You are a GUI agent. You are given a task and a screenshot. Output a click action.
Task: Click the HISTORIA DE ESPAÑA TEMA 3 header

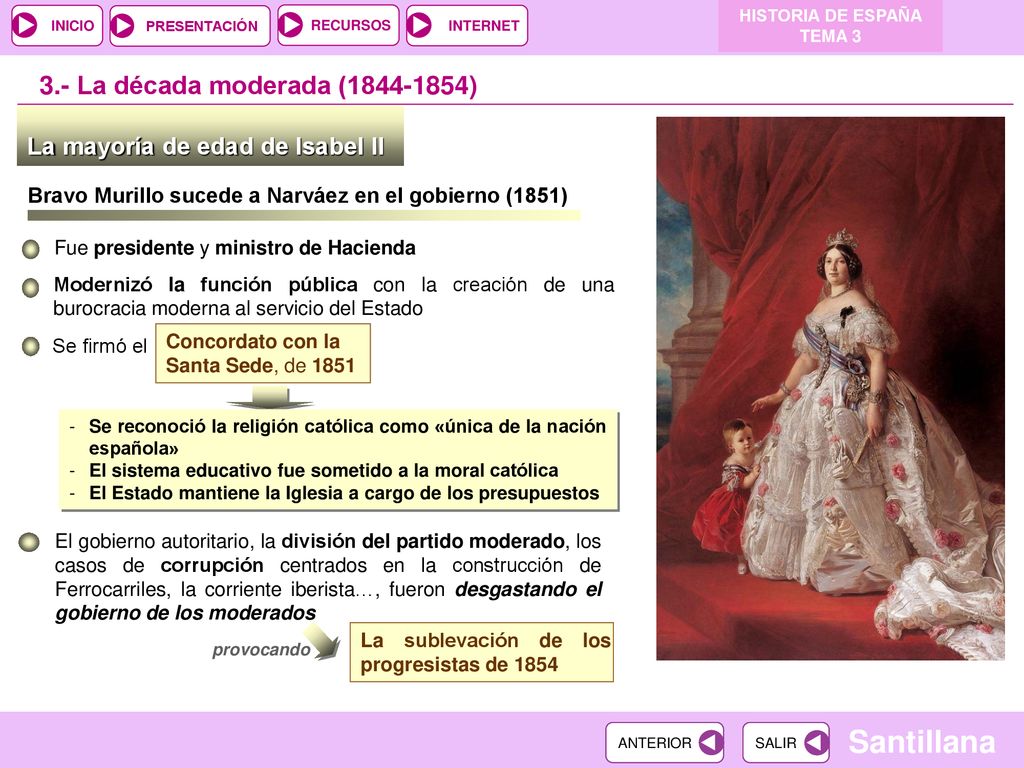tap(830, 25)
